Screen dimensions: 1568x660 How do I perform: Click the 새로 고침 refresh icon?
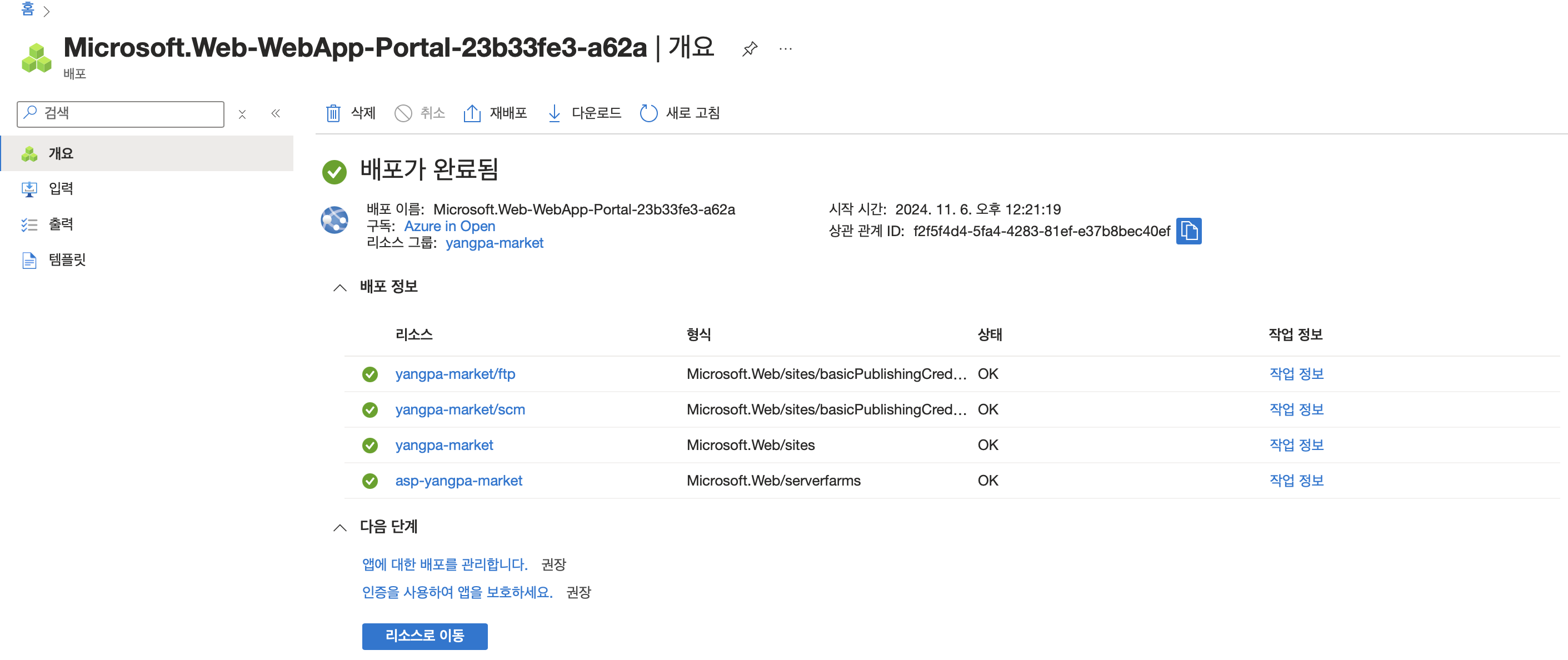tap(648, 113)
